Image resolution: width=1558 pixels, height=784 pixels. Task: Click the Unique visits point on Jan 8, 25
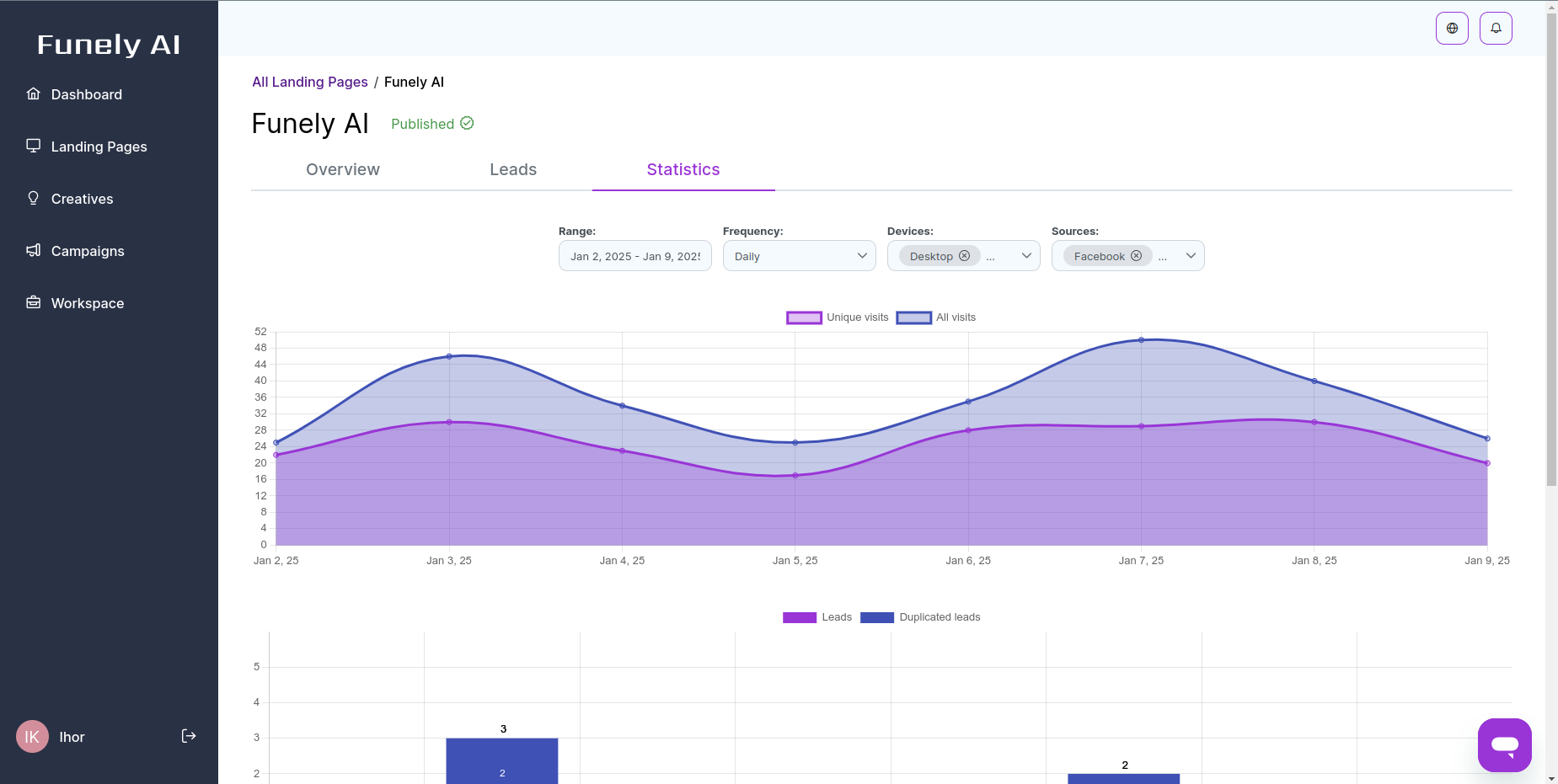tap(1314, 422)
